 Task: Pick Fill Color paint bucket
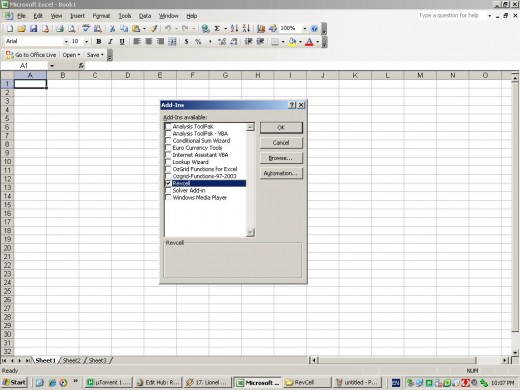click(x=292, y=42)
